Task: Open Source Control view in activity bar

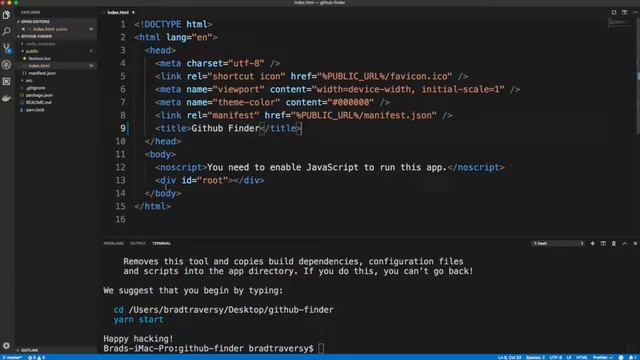Action: point(7,48)
